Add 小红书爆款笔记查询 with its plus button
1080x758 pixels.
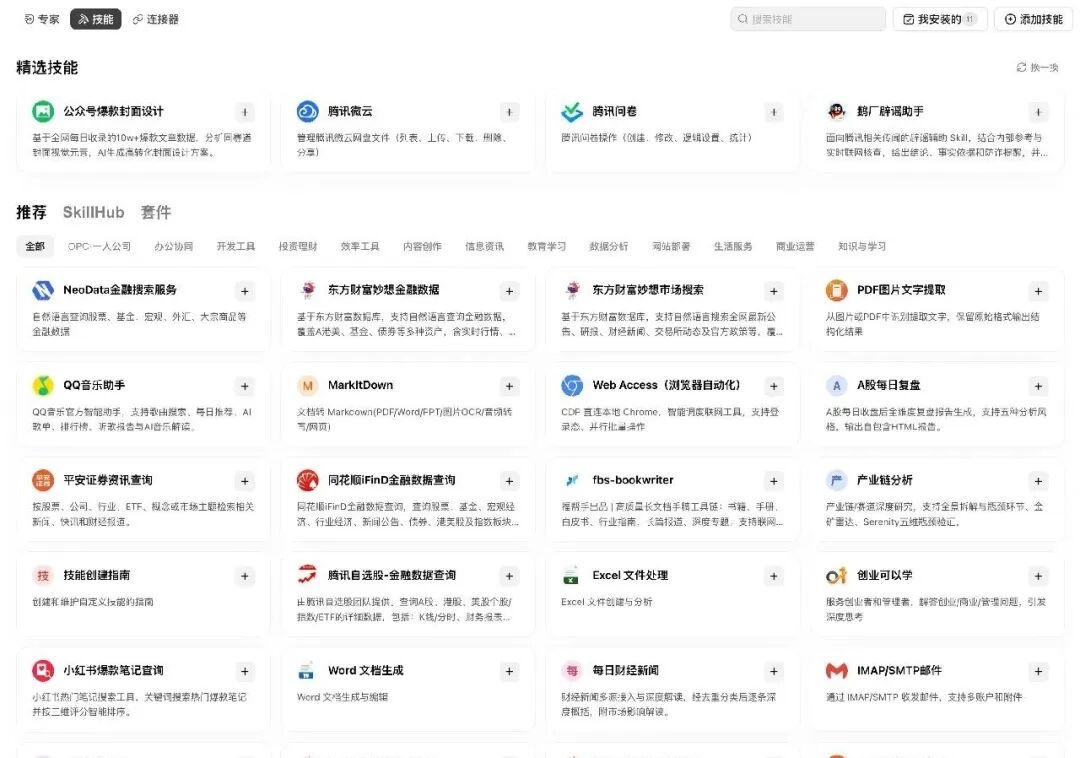[245, 671]
